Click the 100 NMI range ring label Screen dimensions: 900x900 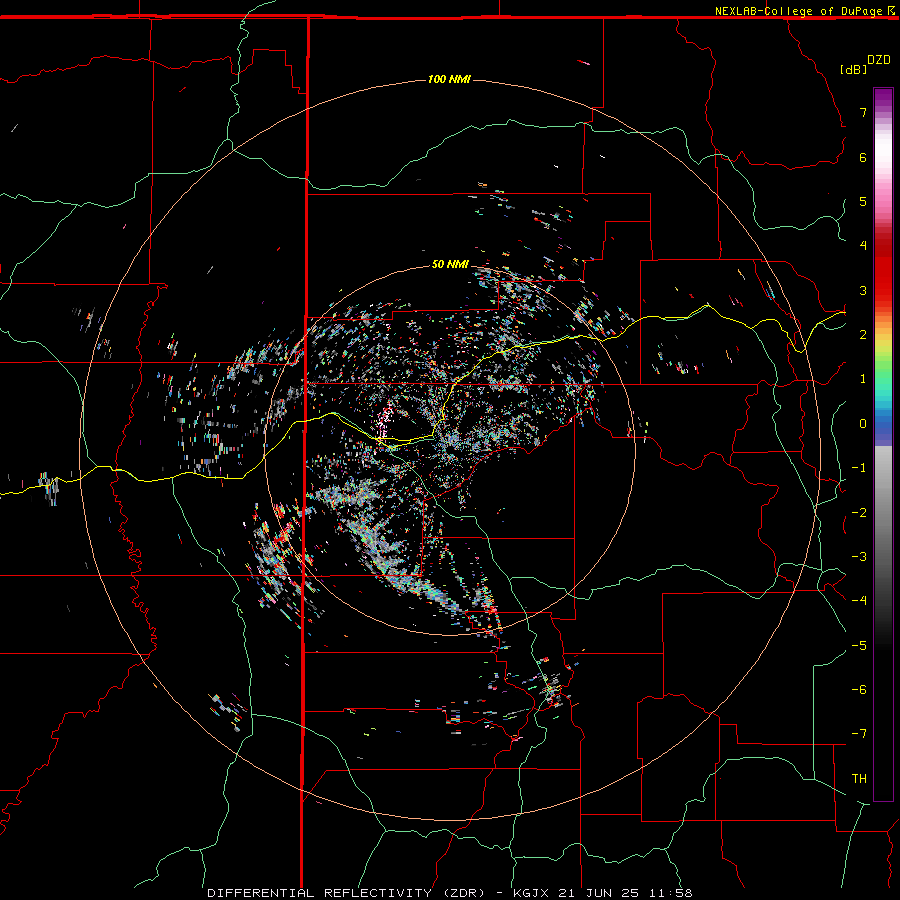pyautogui.click(x=449, y=79)
